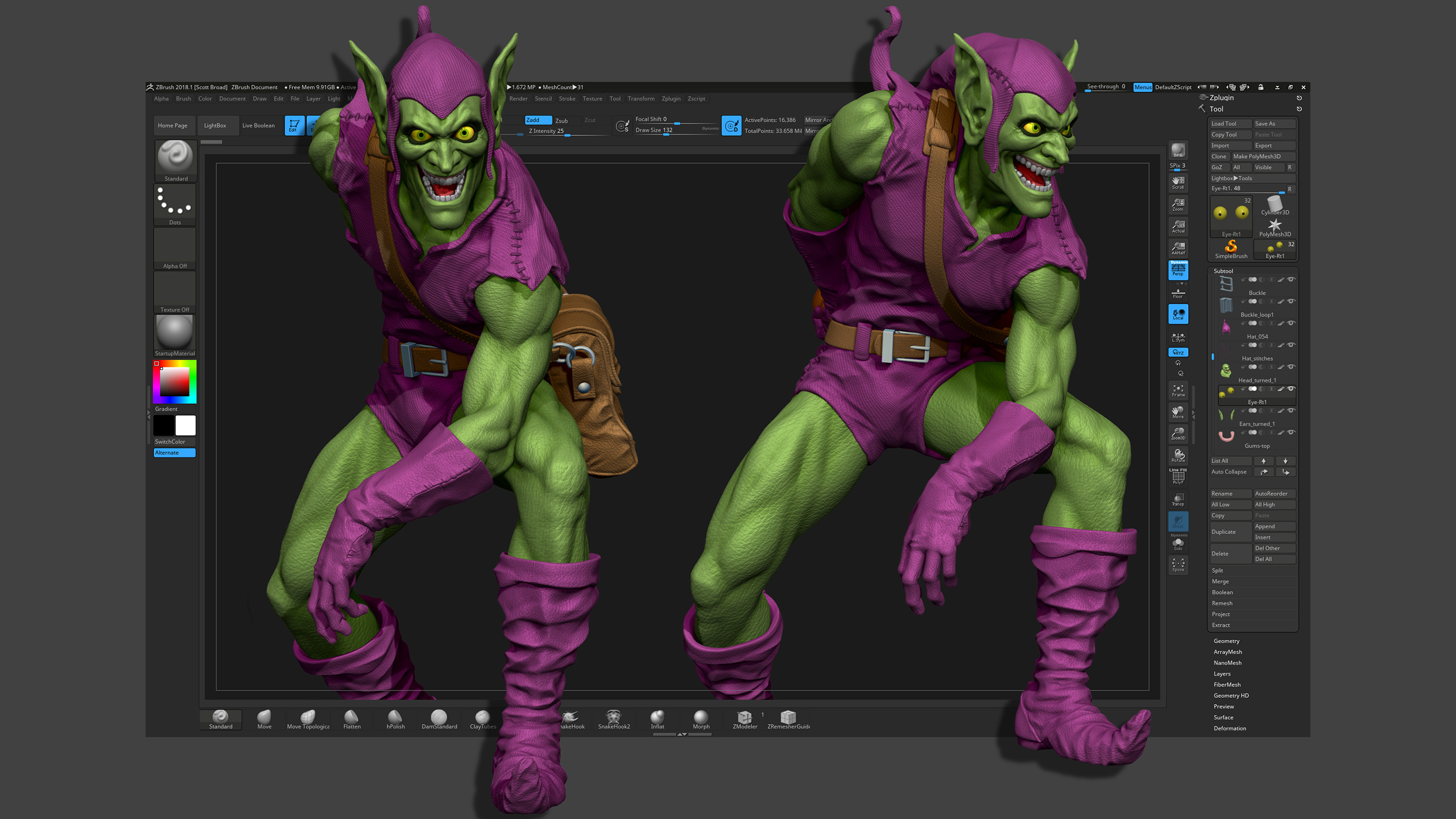Open the Zscript menu
This screenshot has width=1456, height=819.
(x=696, y=99)
